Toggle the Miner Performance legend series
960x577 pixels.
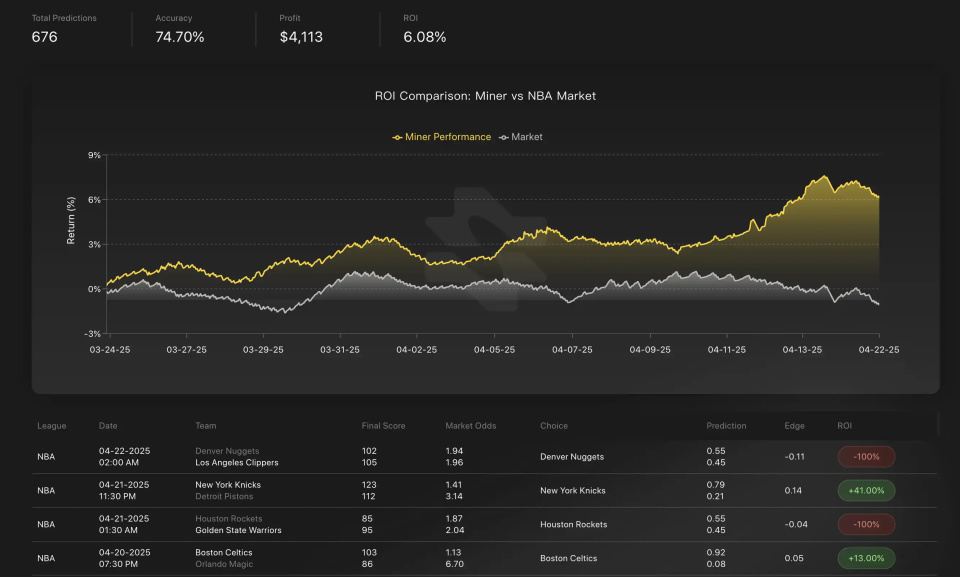tap(442, 137)
